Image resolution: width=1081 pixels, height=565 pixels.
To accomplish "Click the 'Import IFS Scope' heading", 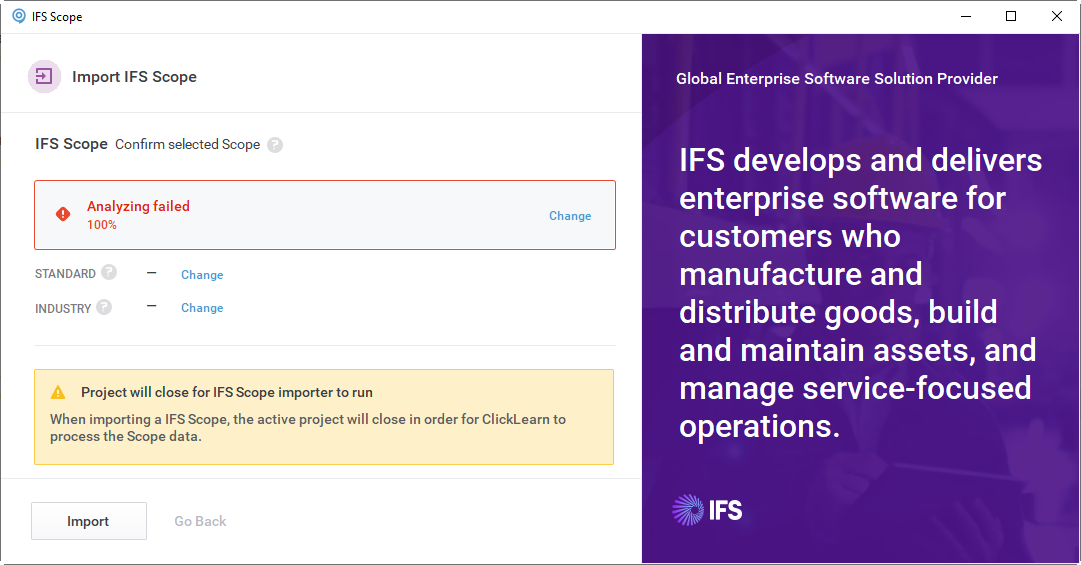I will [134, 76].
